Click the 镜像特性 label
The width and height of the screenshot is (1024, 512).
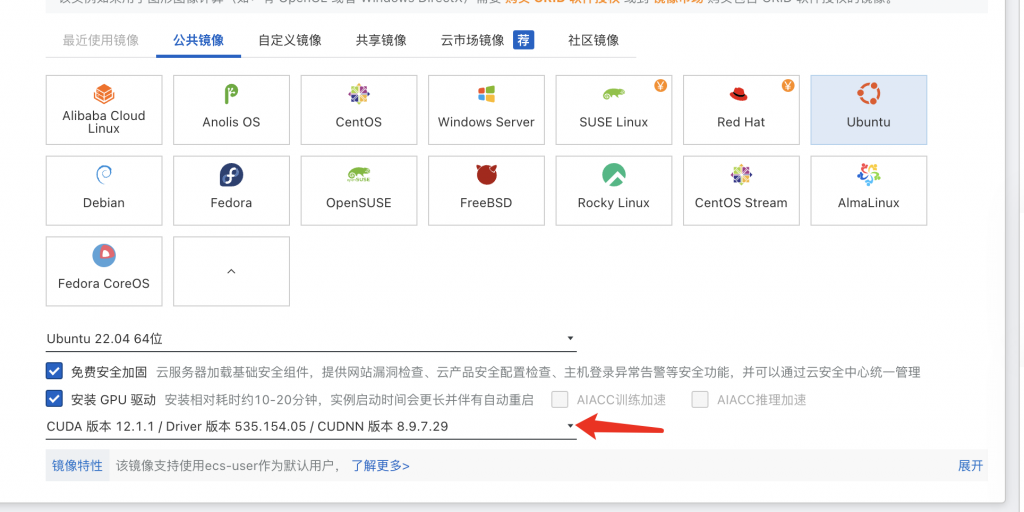78,466
